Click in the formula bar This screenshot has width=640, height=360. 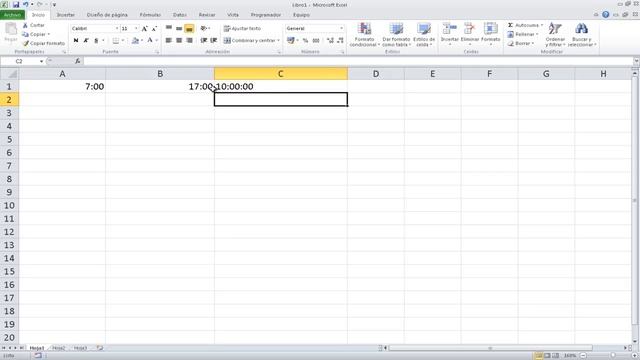click(x=358, y=61)
